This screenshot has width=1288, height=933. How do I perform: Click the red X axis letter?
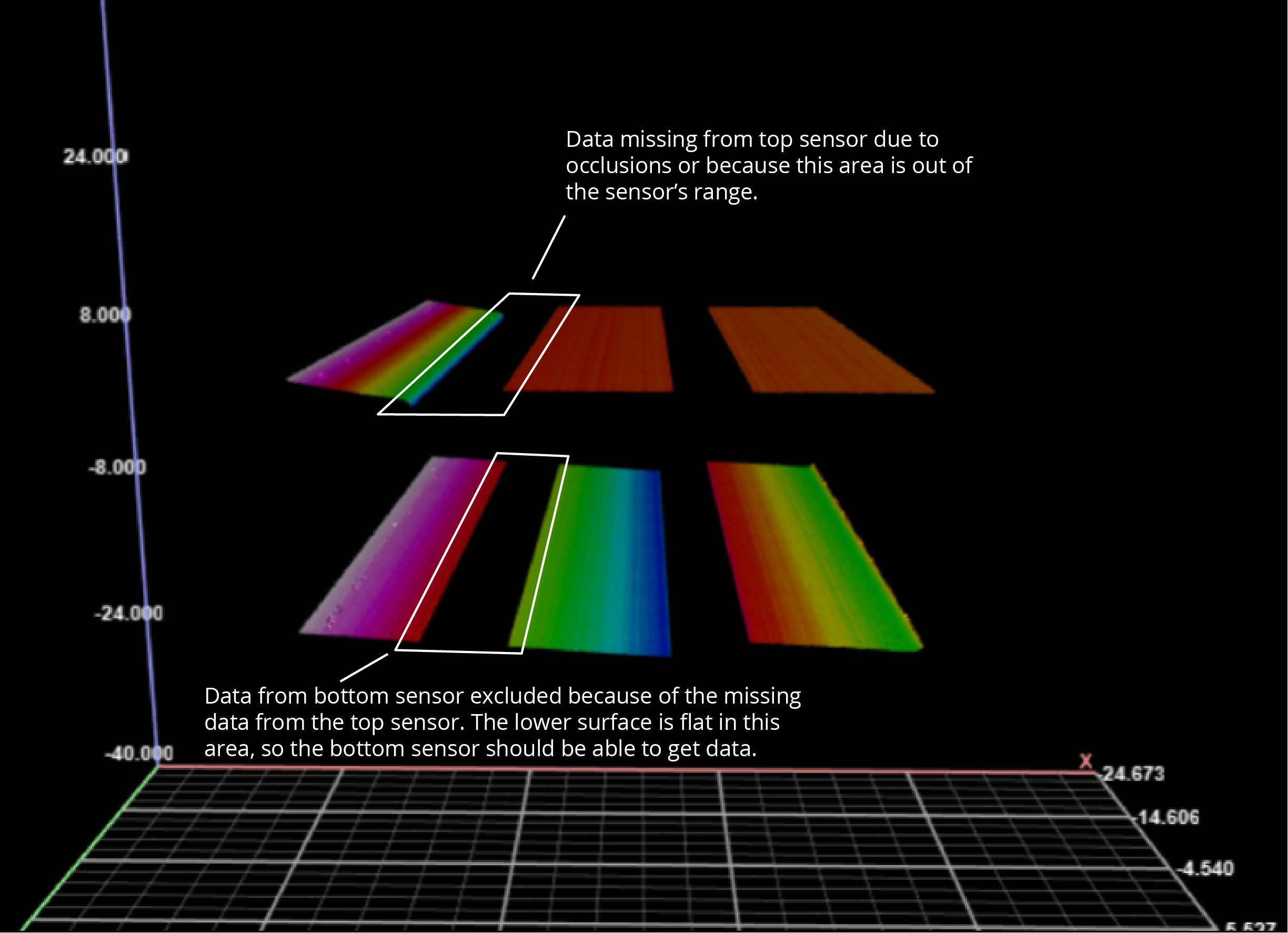pyautogui.click(x=1086, y=761)
